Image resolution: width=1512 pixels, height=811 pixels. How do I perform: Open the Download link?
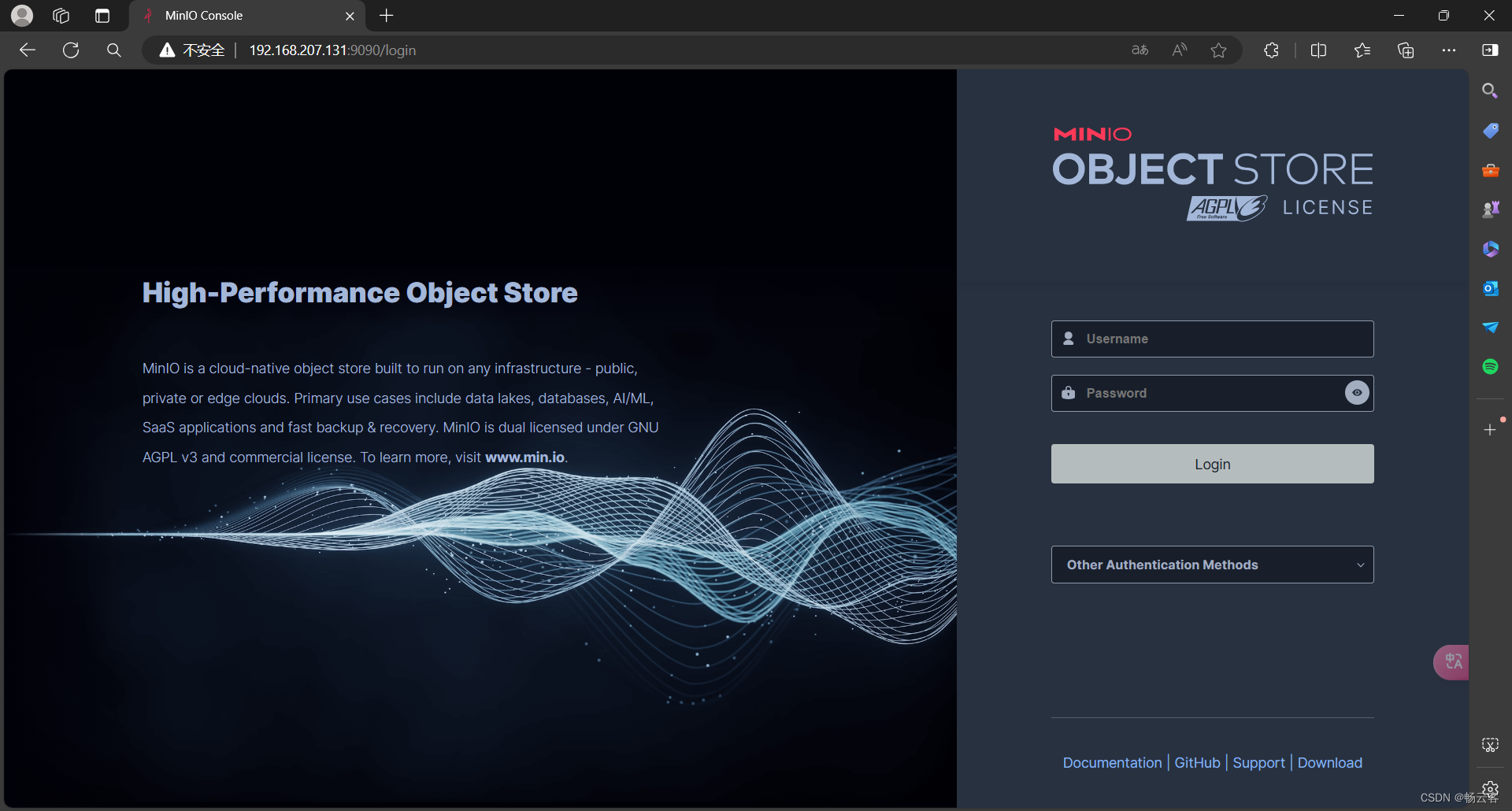[x=1329, y=762]
